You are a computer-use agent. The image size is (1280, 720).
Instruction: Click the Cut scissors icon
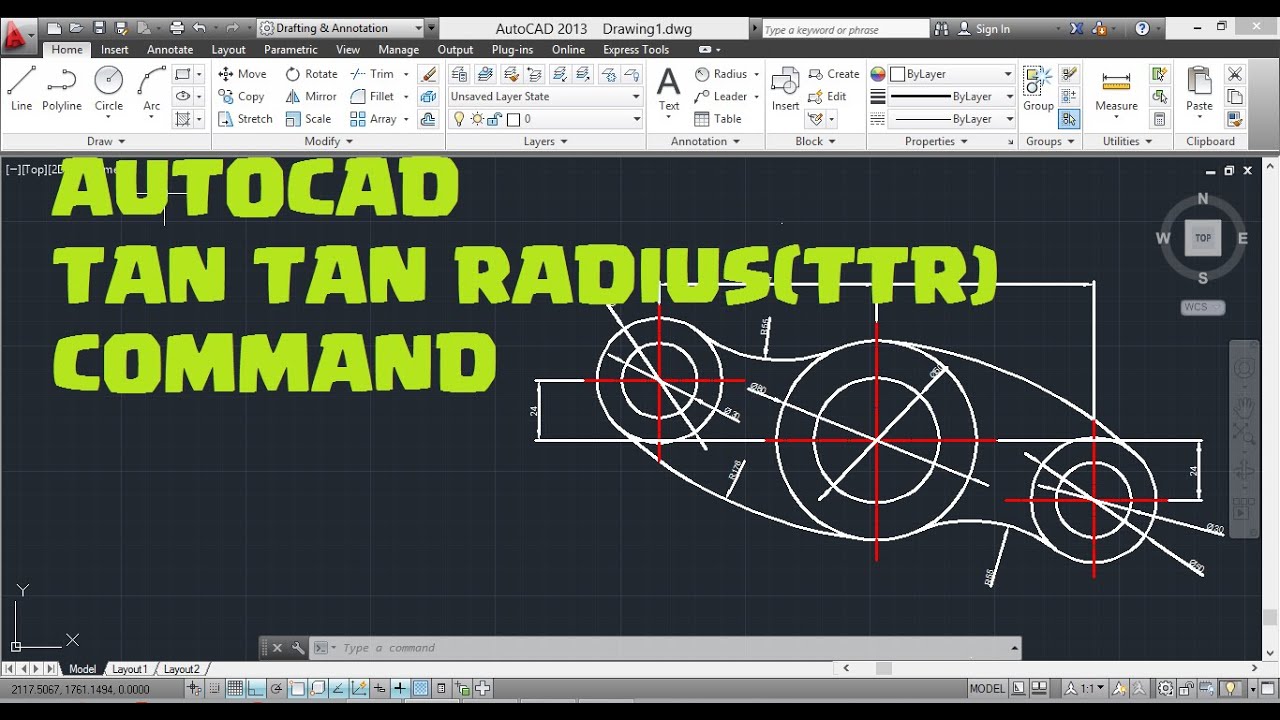[x=1235, y=74]
